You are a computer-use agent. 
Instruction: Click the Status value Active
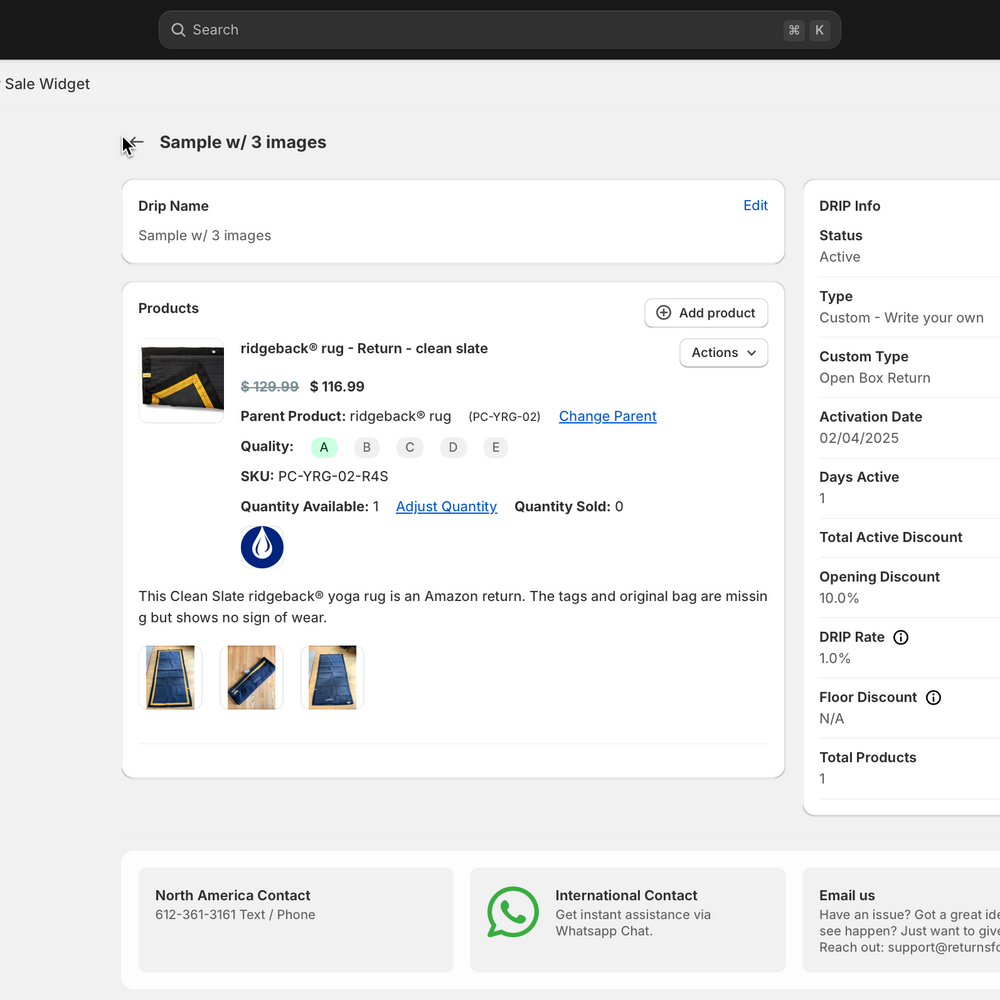pyautogui.click(x=840, y=257)
